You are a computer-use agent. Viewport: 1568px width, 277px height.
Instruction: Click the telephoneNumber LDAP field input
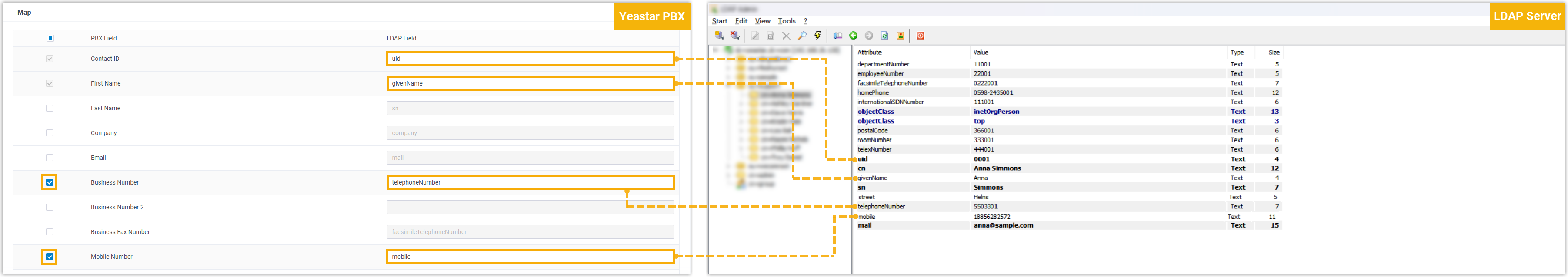[x=530, y=182]
